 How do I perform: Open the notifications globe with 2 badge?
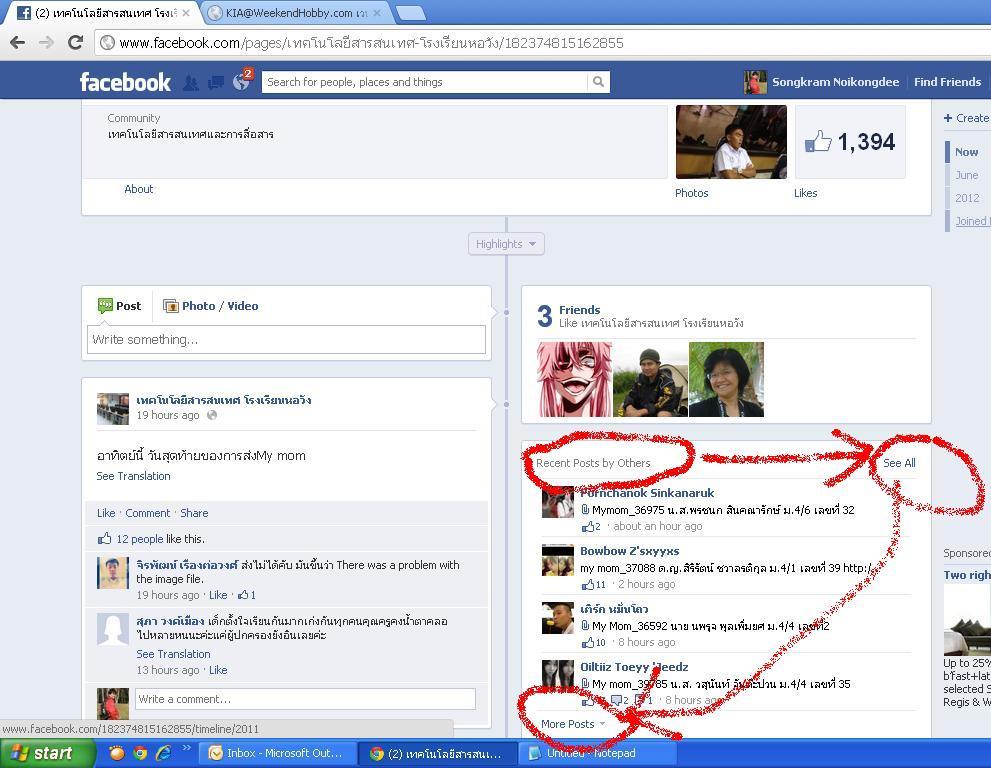(x=241, y=82)
